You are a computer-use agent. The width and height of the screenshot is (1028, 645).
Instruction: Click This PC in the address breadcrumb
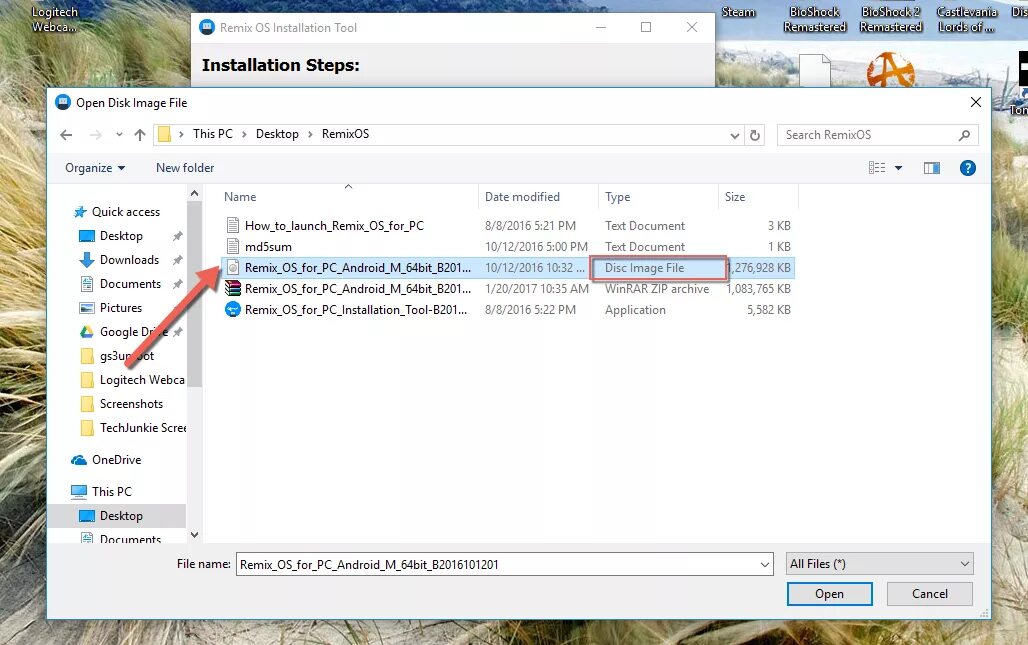[x=212, y=134]
